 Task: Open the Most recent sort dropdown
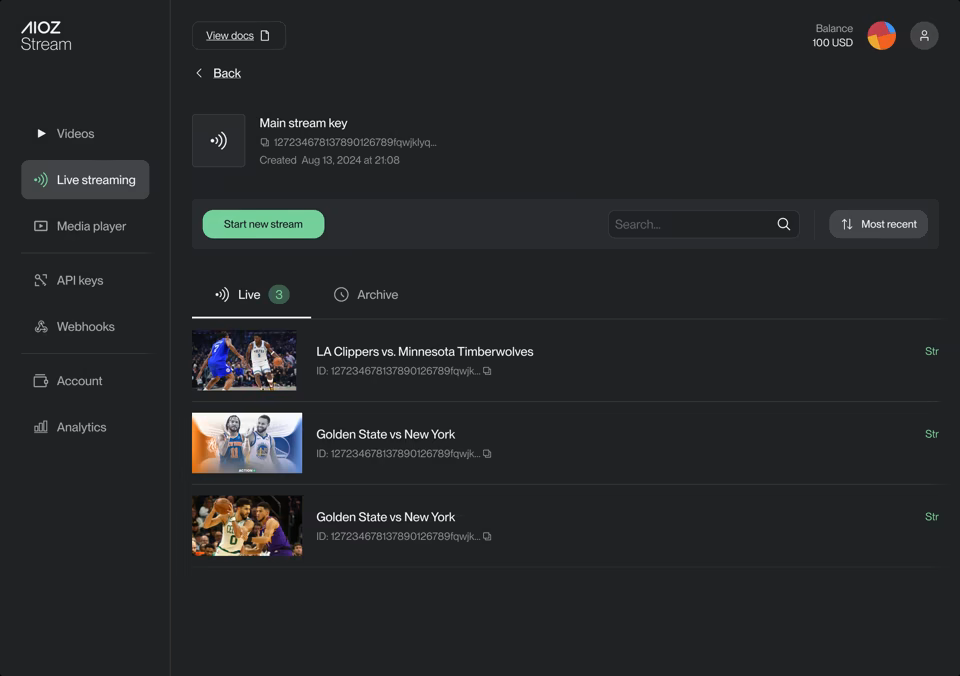[x=878, y=224]
